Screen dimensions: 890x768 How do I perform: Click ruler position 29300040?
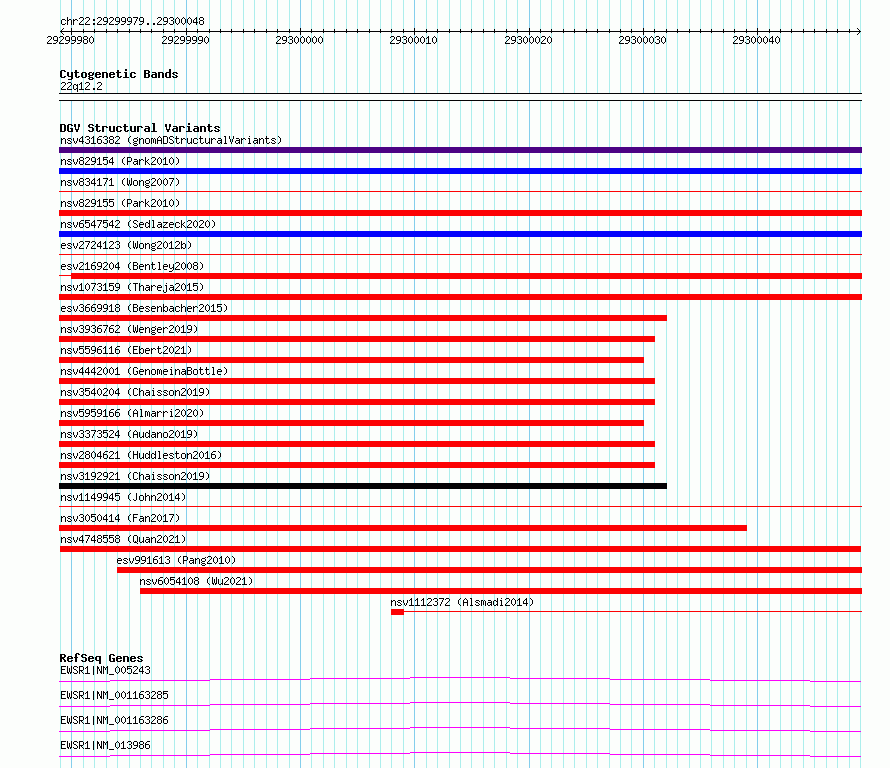point(756,40)
